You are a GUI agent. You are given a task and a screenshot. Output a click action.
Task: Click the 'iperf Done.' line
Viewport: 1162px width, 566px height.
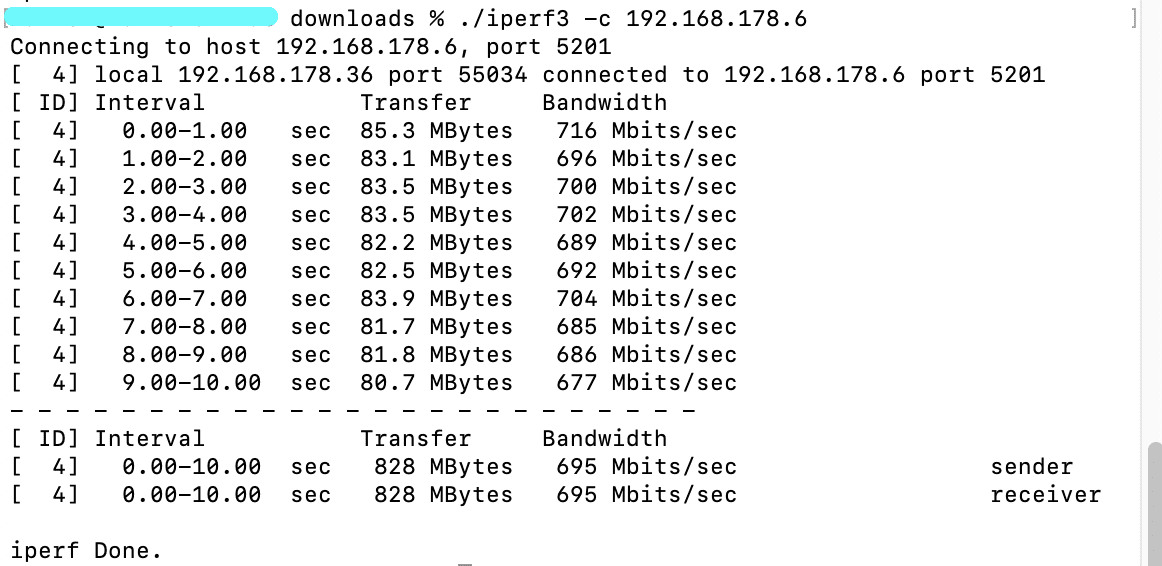(86, 551)
